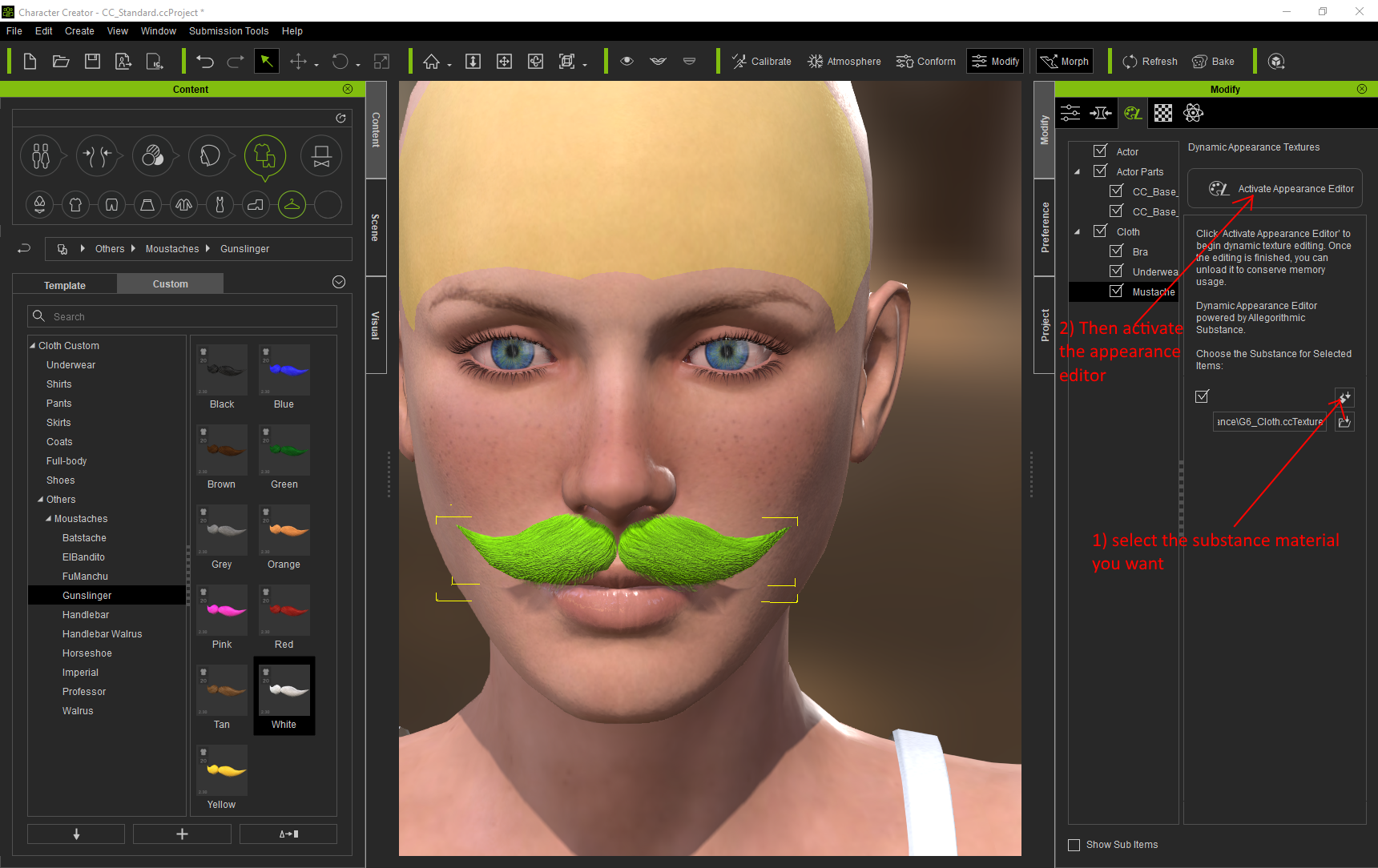1378x868 pixels.
Task: Click the Morph toolbar button
Action: point(1065,62)
